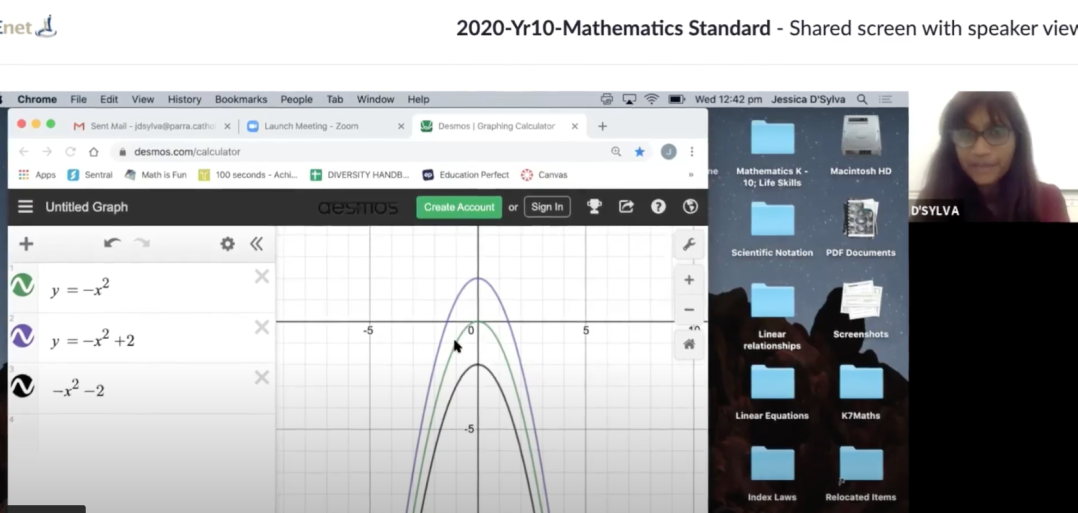Image resolution: width=1078 pixels, height=513 pixels.
Task: Edit the -x² -2 expression field
Action: coord(144,390)
